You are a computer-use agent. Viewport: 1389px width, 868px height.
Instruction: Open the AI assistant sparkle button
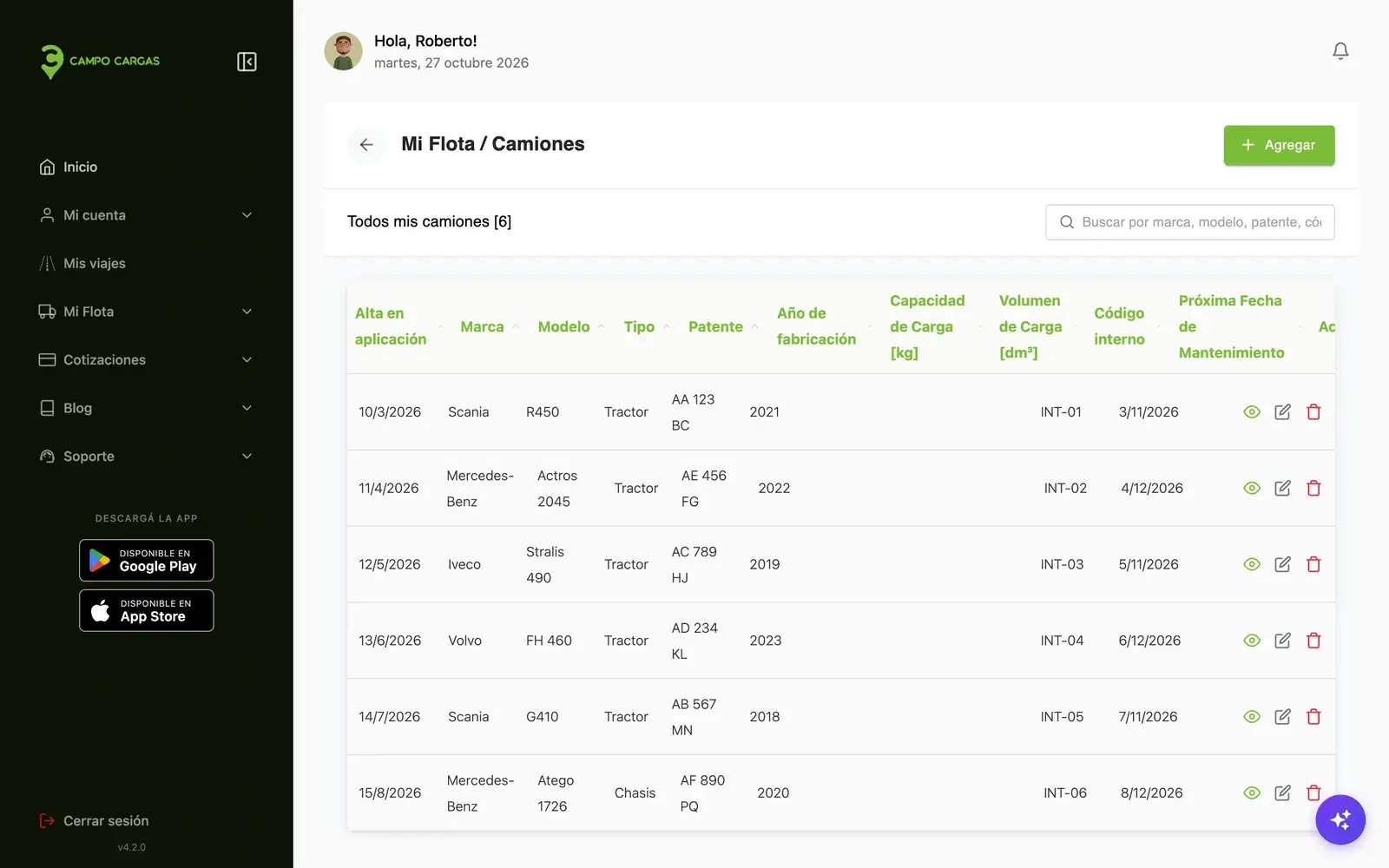tap(1340, 819)
